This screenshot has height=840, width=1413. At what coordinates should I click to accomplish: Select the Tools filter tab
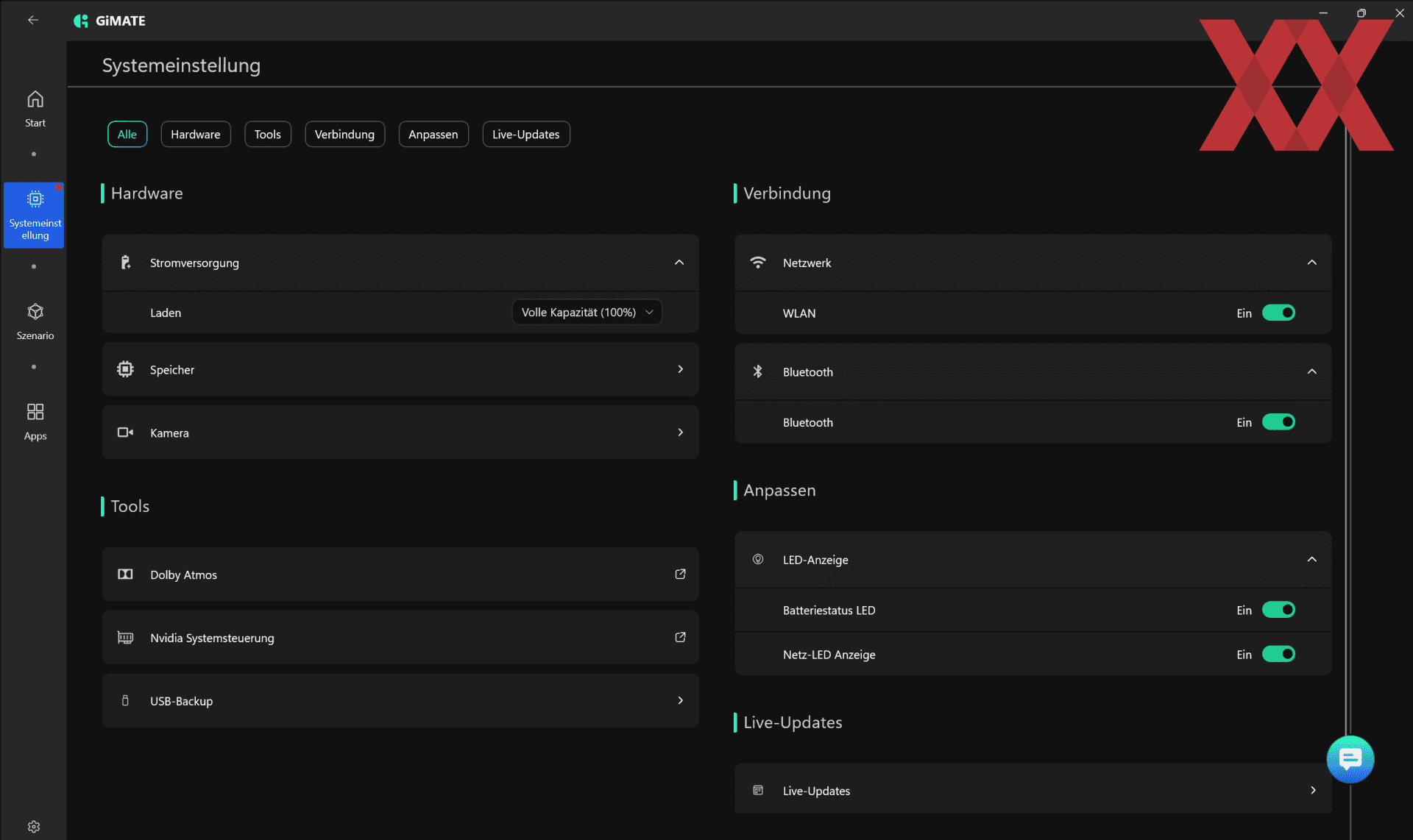tap(268, 135)
